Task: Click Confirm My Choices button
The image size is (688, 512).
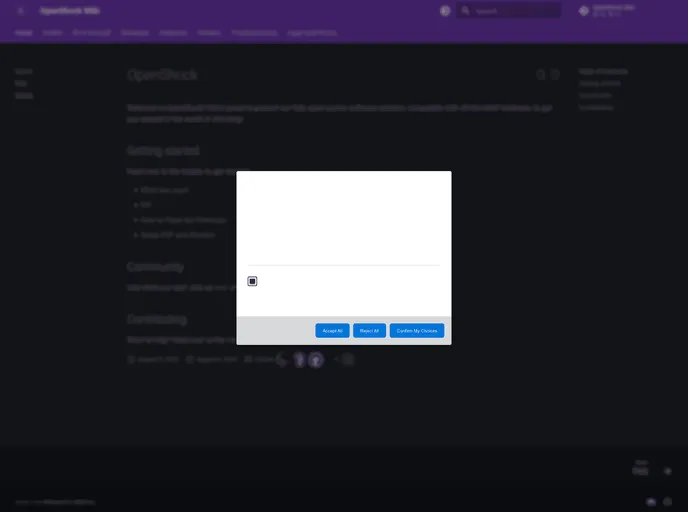Action: pyautogui.click(x=416, y=330)
